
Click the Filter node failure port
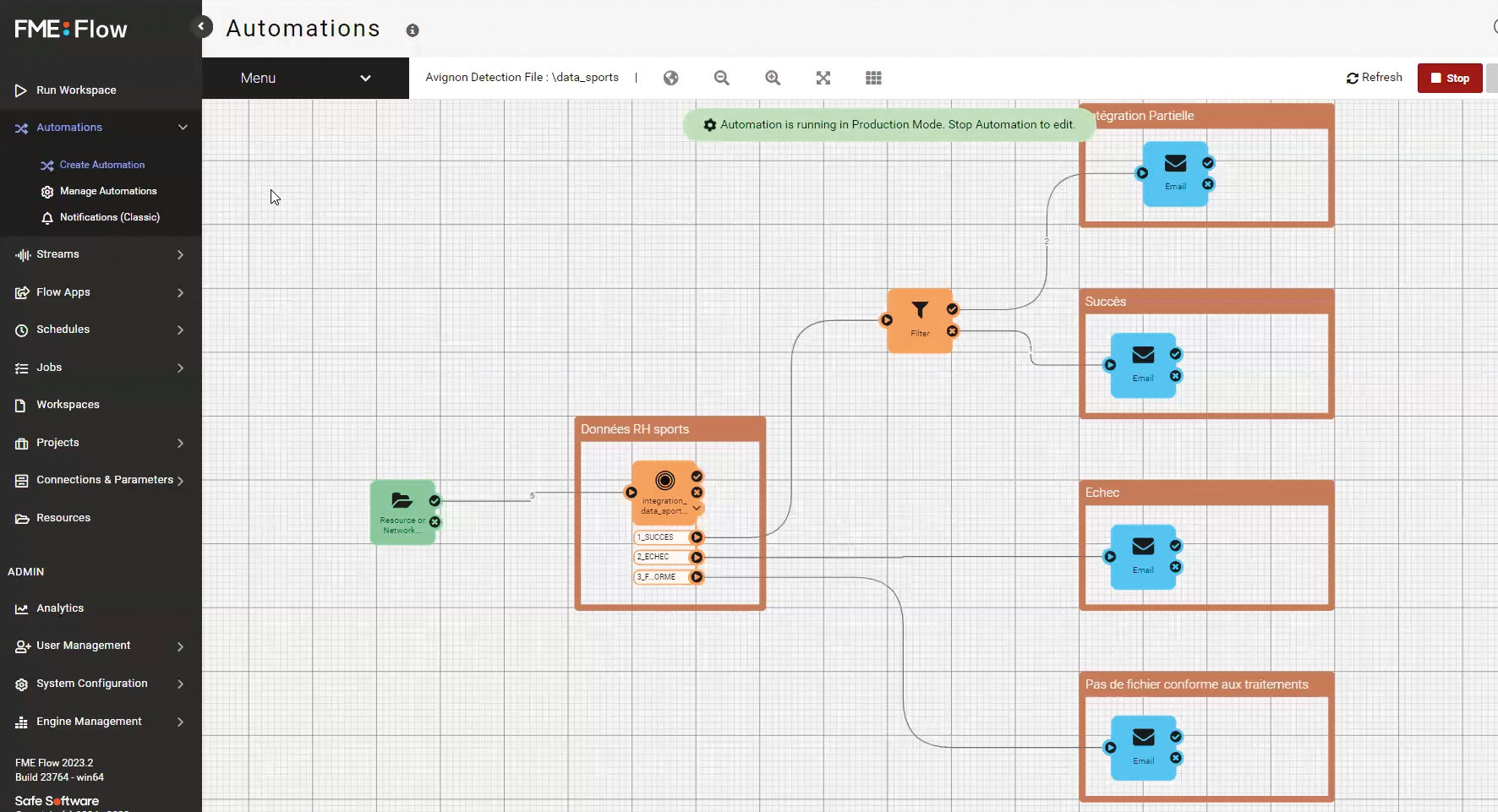[x=953, y=331]
